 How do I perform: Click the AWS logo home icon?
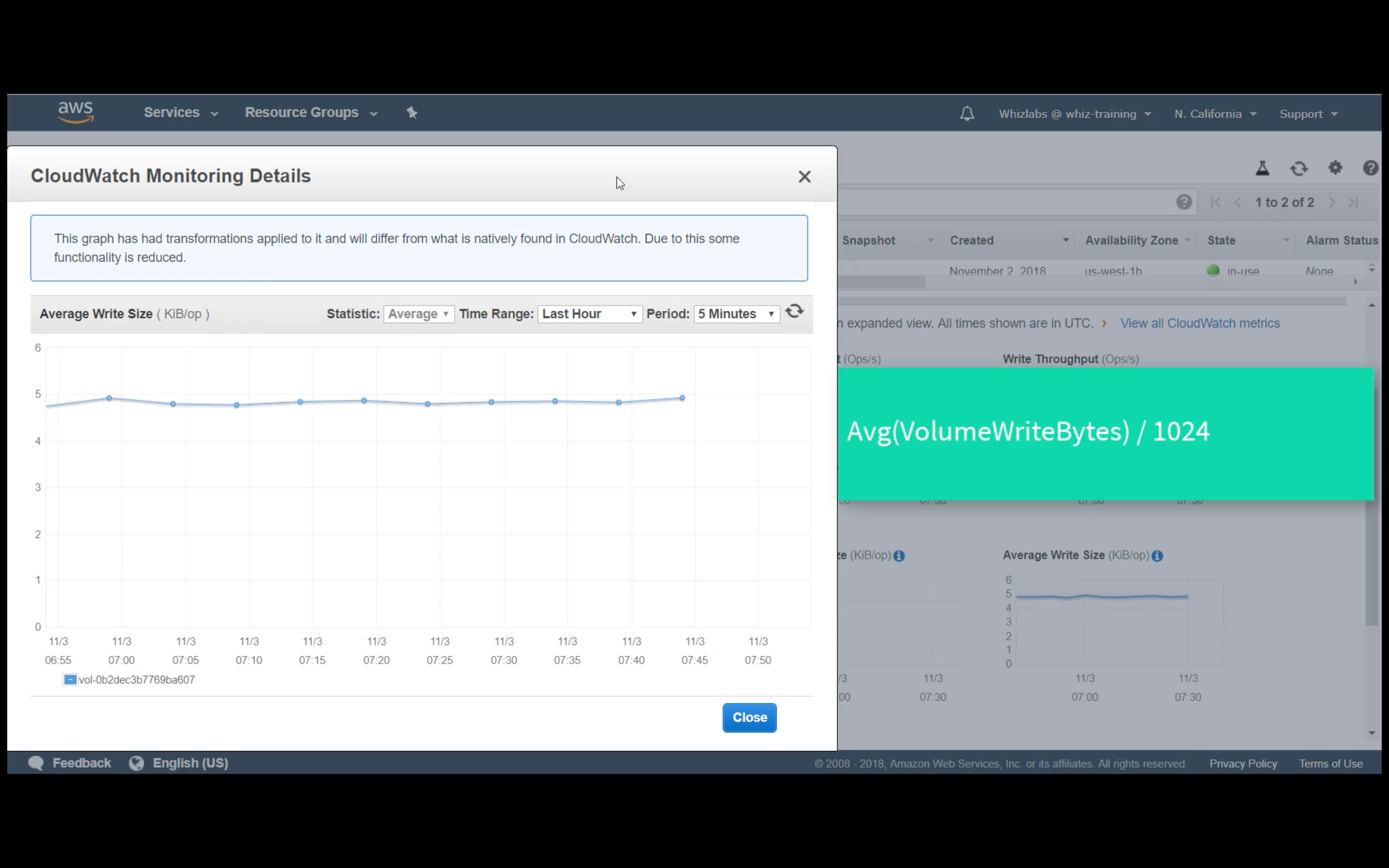(x=75, y=112)
